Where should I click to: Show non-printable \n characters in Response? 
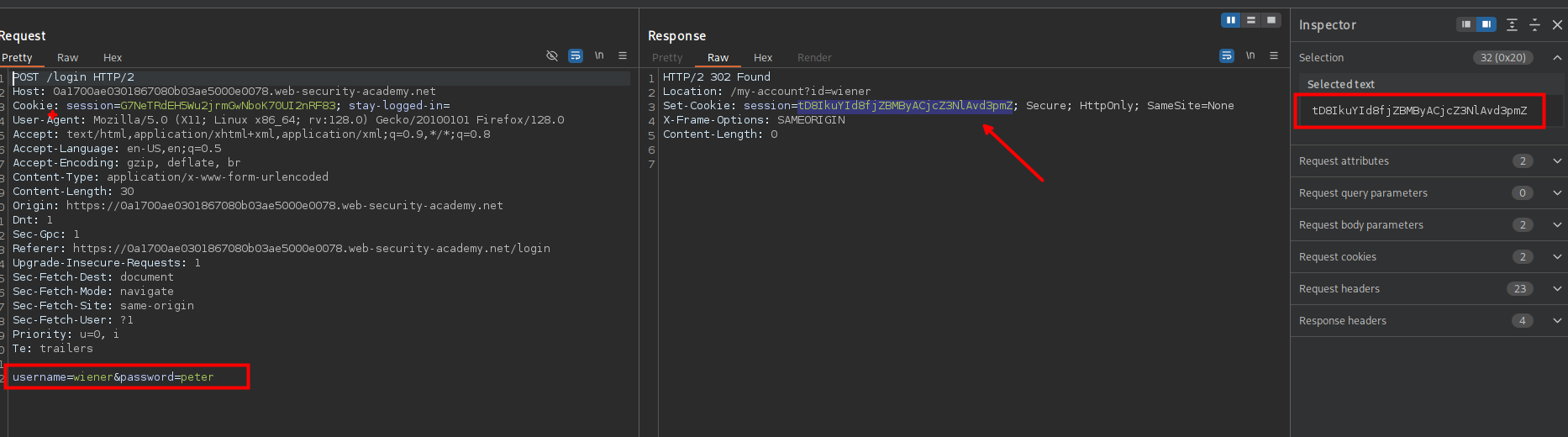pos(1250,56)
